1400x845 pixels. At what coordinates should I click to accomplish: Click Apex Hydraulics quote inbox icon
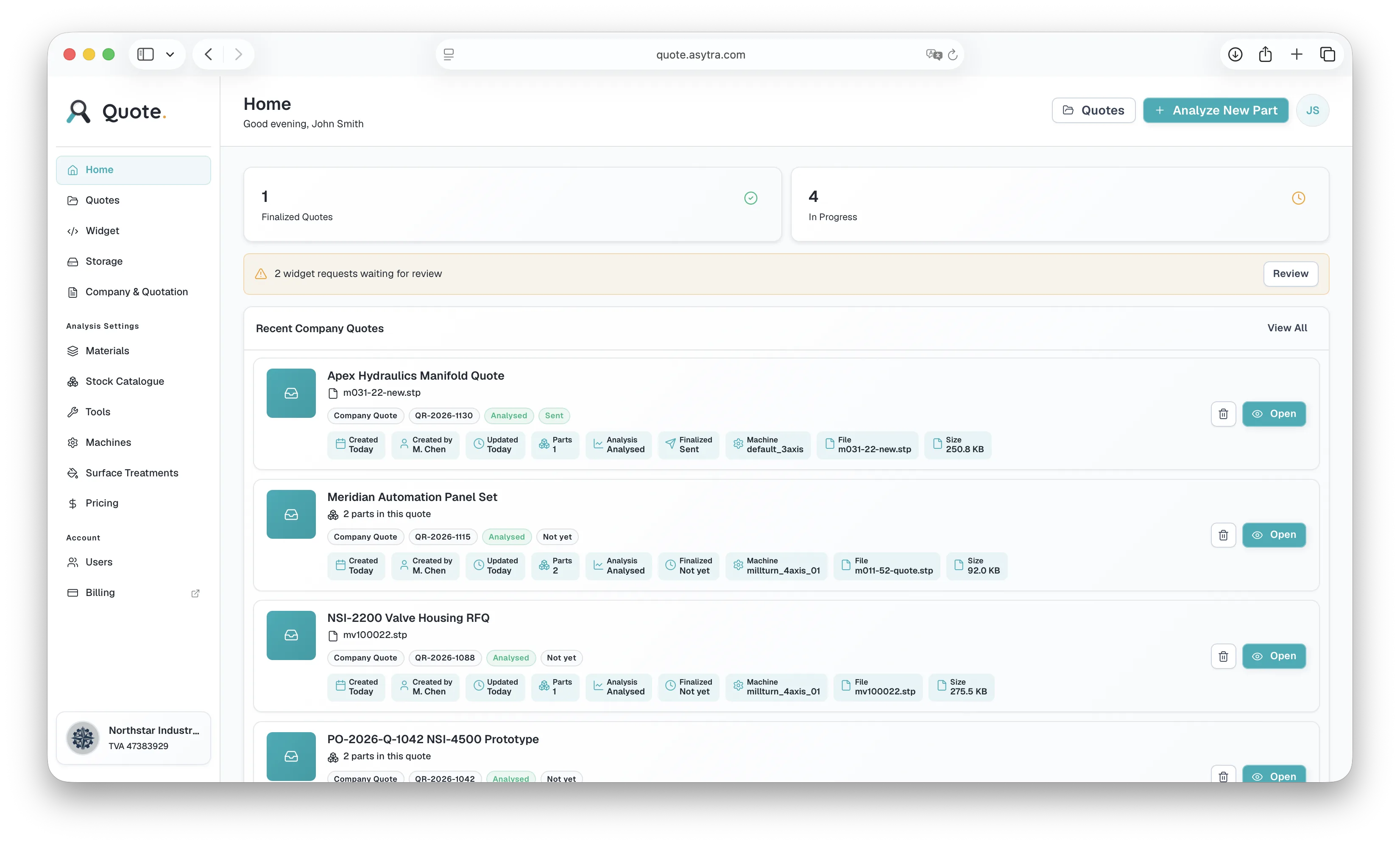(291, 393)
